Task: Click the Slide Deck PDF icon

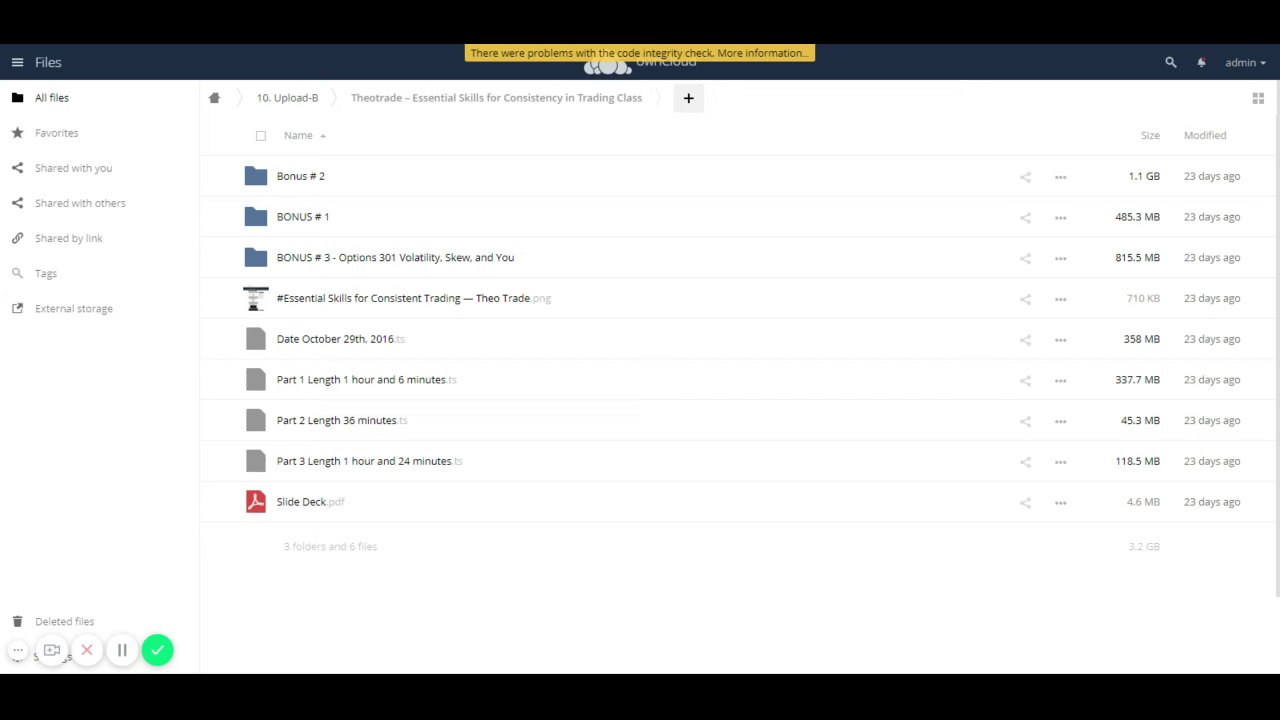Action: pos(256,502)
